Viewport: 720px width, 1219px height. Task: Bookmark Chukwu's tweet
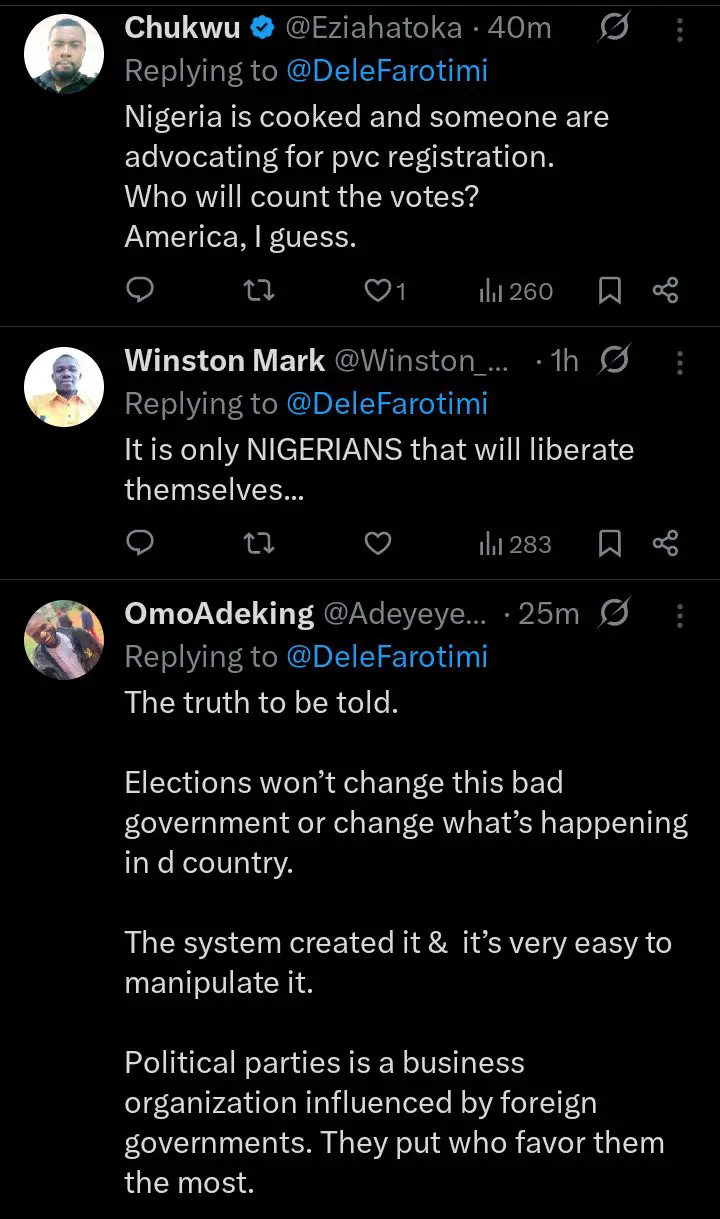point(610,291)
